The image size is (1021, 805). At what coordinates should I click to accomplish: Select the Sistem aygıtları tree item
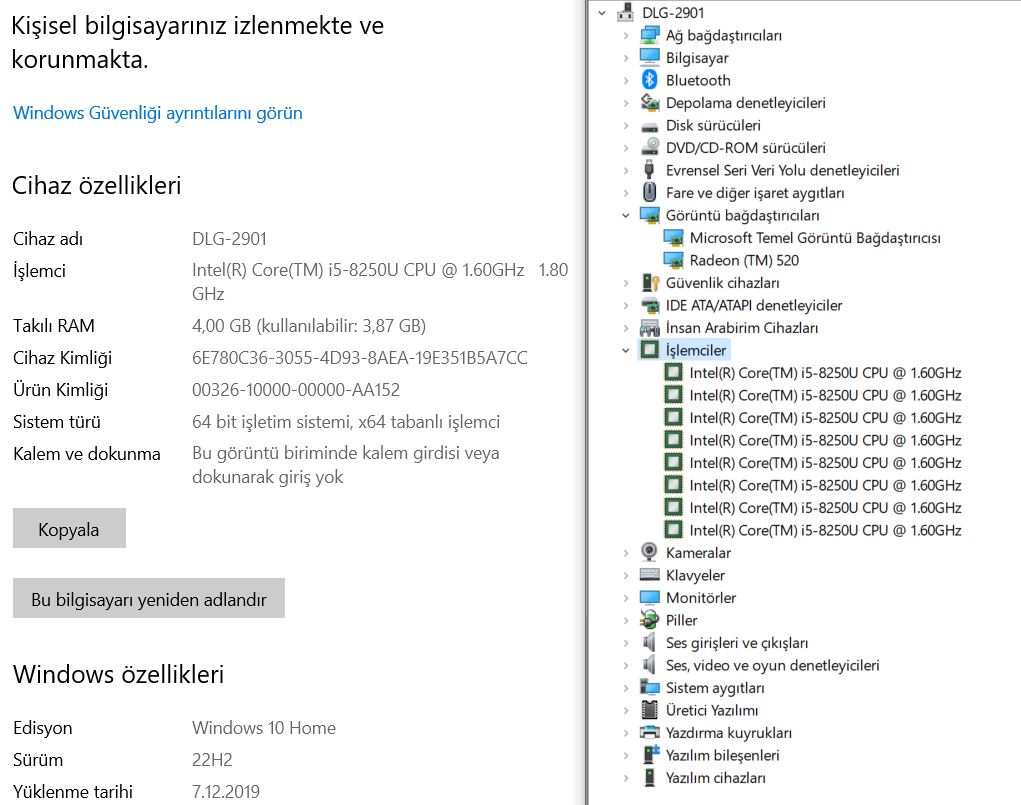714,688
